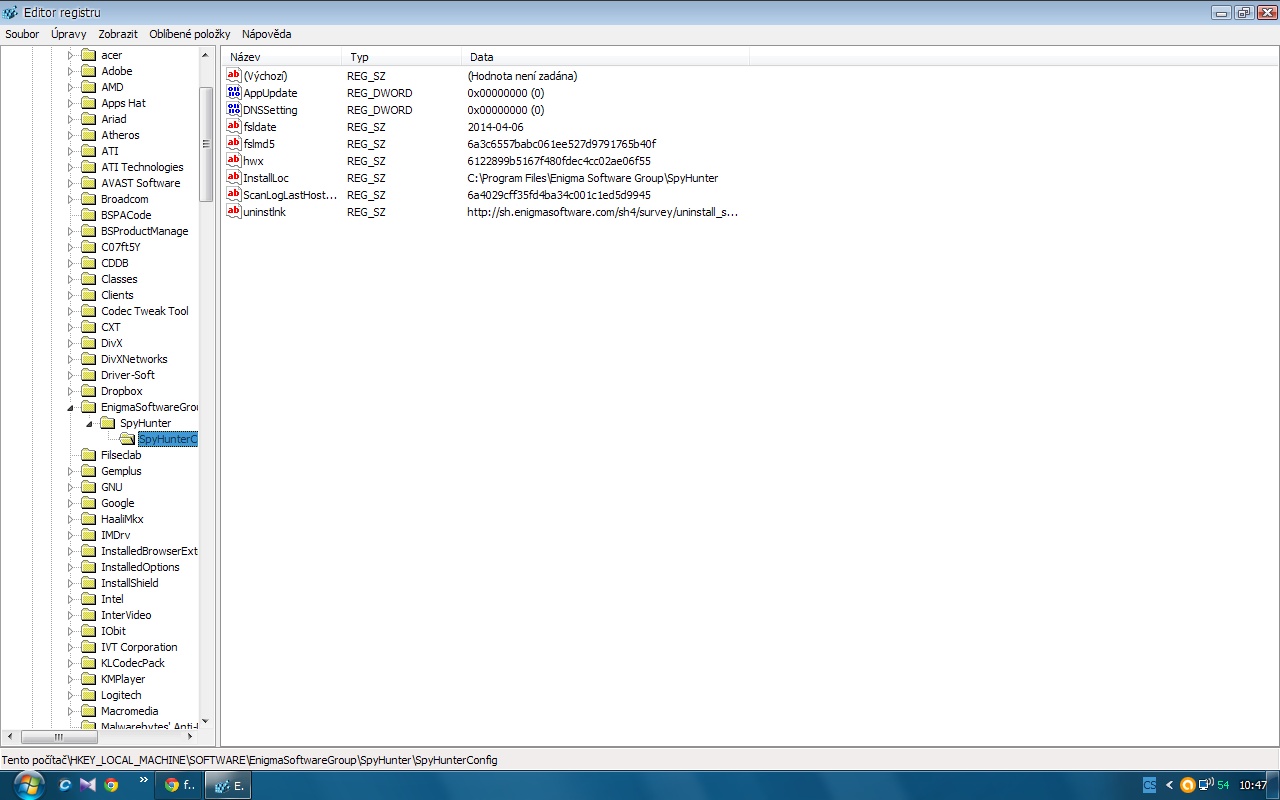This screenshot has height=800, width=1280.
Task: Select the ScanLogLastHost value icon
Action: pyautogui.click(x=234, y=195)
